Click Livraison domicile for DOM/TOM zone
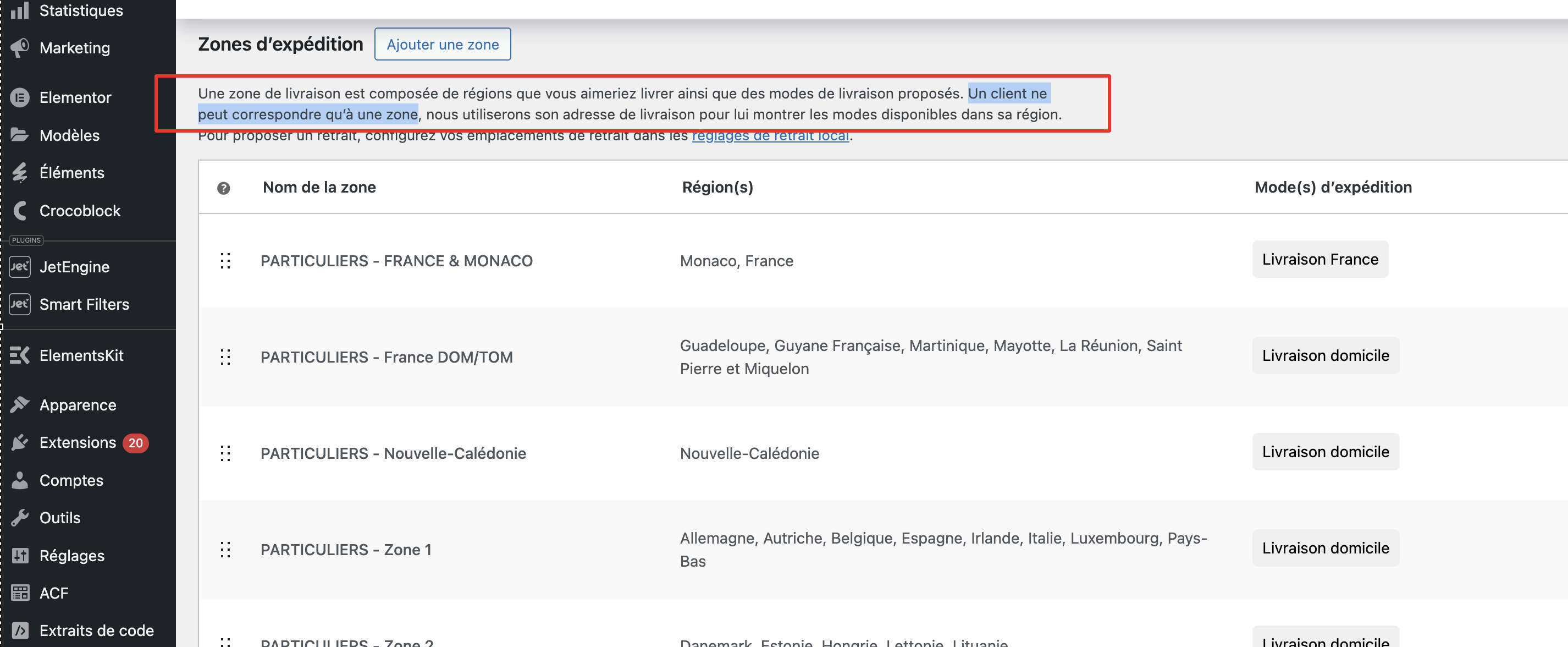1568x647 pixels. [1325, 355]
